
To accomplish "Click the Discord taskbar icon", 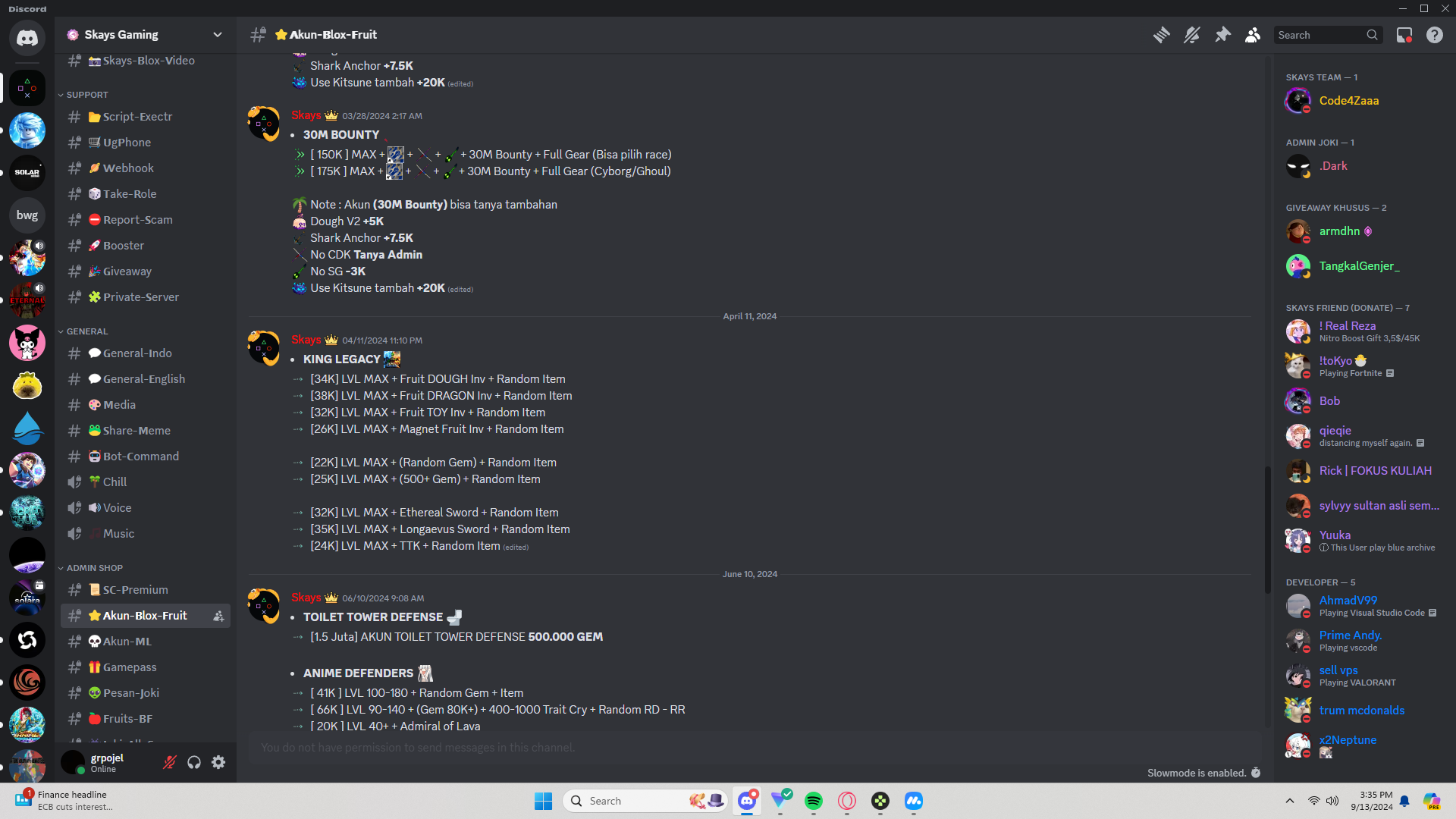I will click(x=747, y=801).
